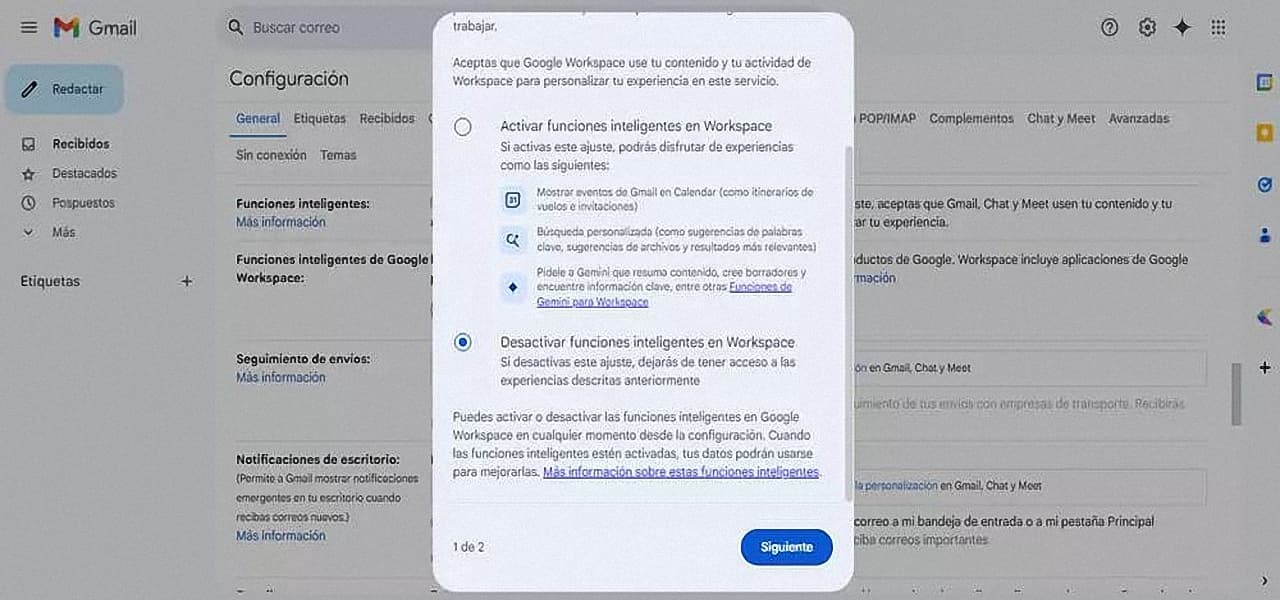Open Calendar in the side panel
1280x600 pixels.
(1264, 83)
